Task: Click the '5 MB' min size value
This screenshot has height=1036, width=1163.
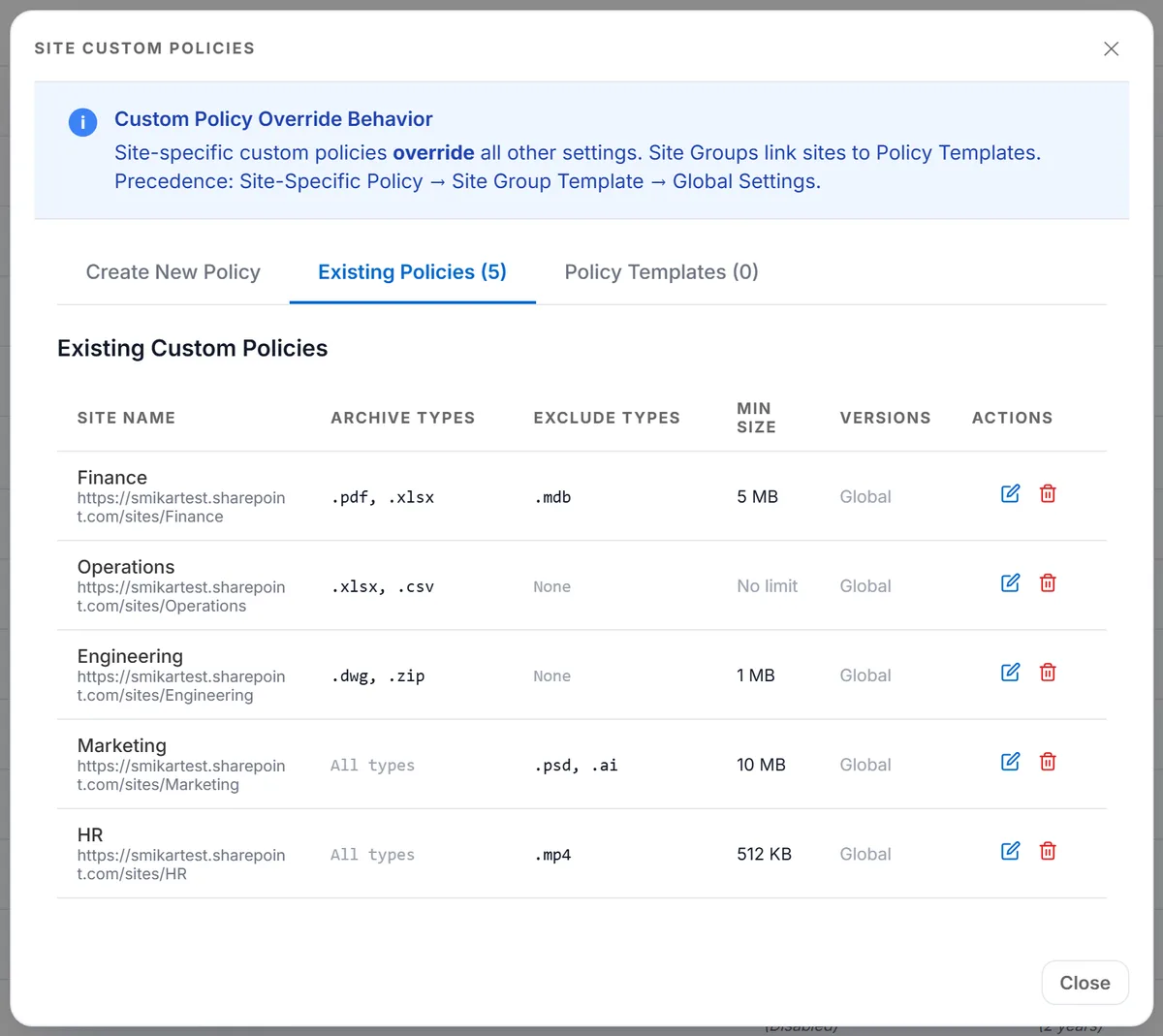Action: pos(757,496)
